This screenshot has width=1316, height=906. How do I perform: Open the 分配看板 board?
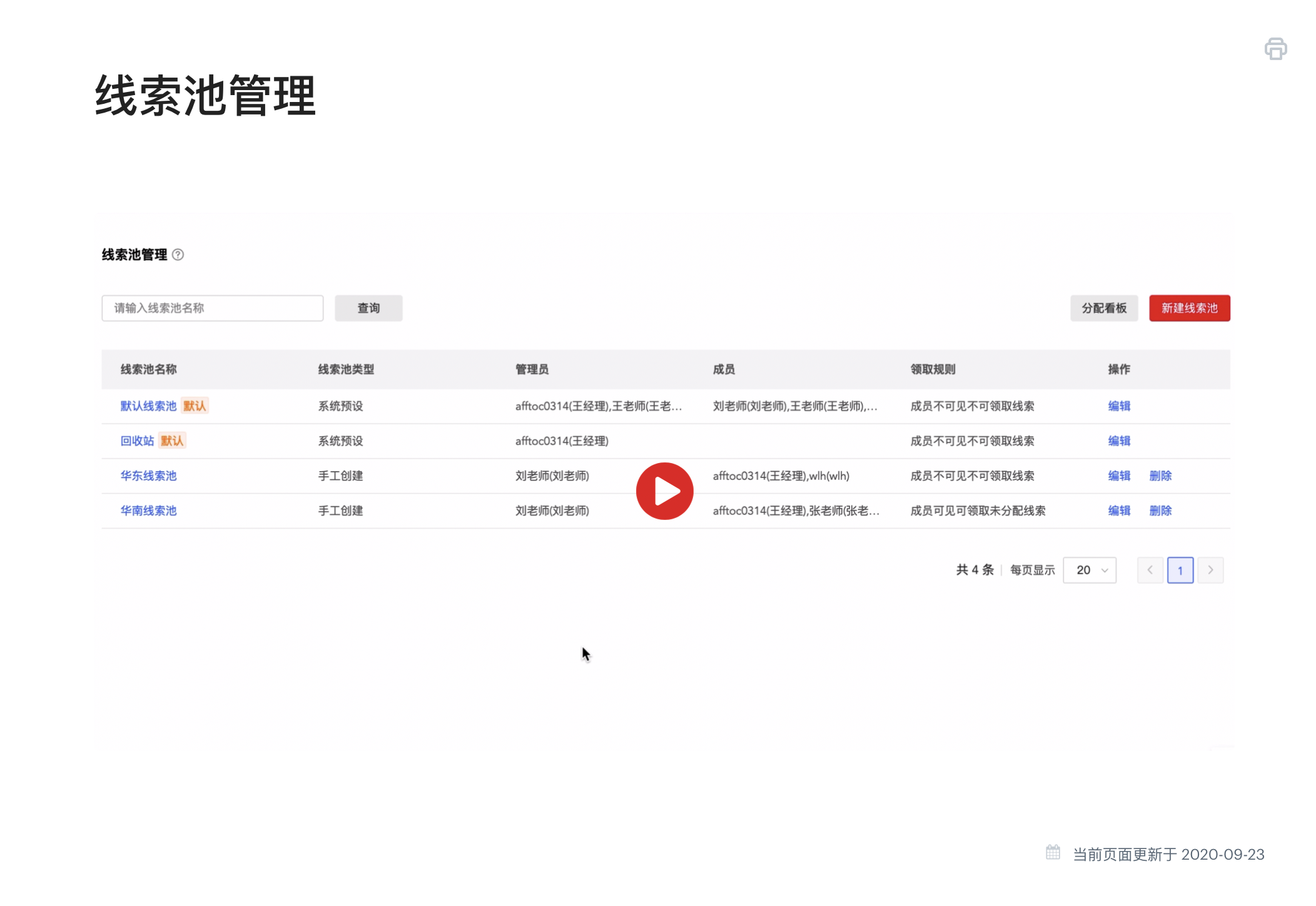(x=1104, y=308)
